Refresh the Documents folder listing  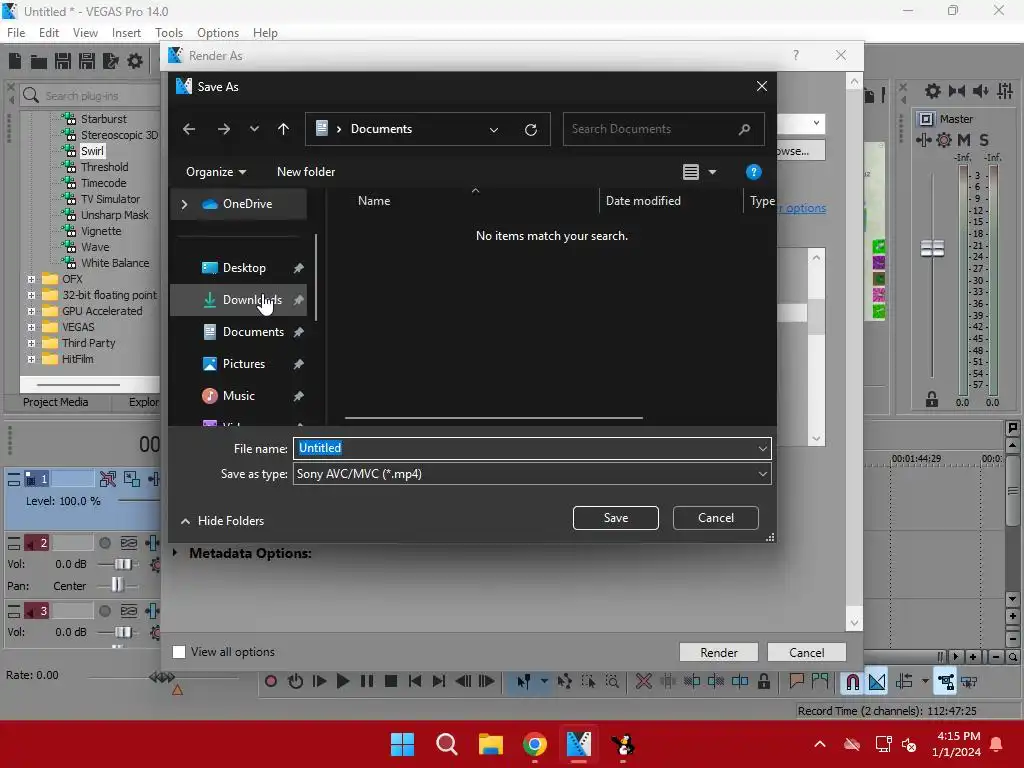(x=531, y=129)
